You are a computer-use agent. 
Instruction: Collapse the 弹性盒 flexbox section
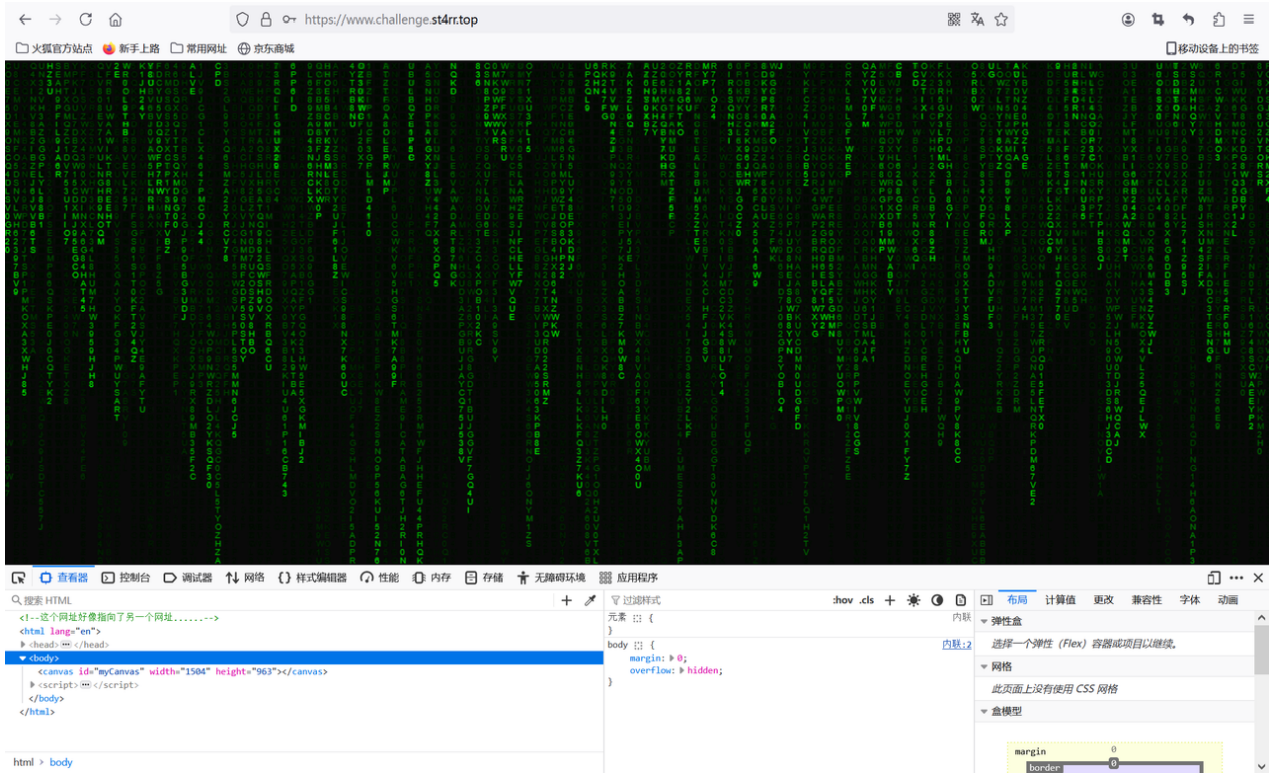pyautogui.click(x=984, y=622)
